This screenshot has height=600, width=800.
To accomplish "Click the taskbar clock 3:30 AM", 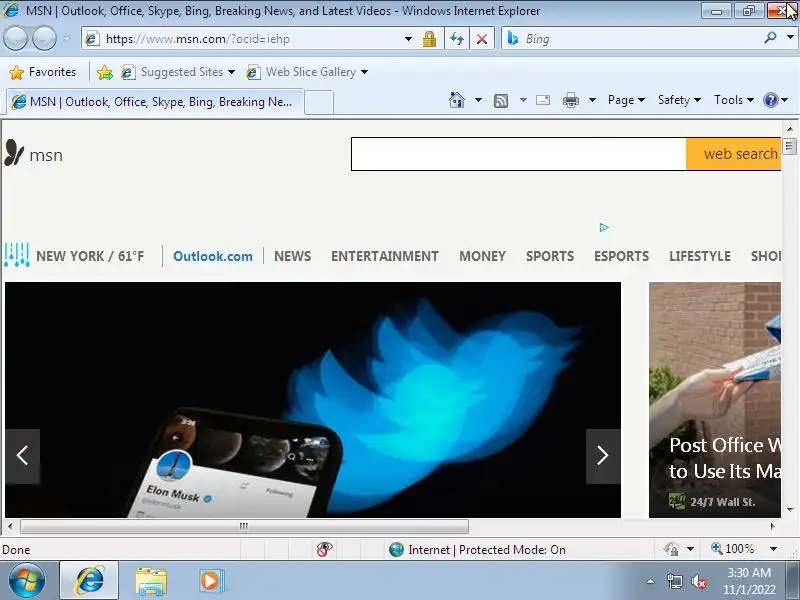I will [x=748, y=581].
